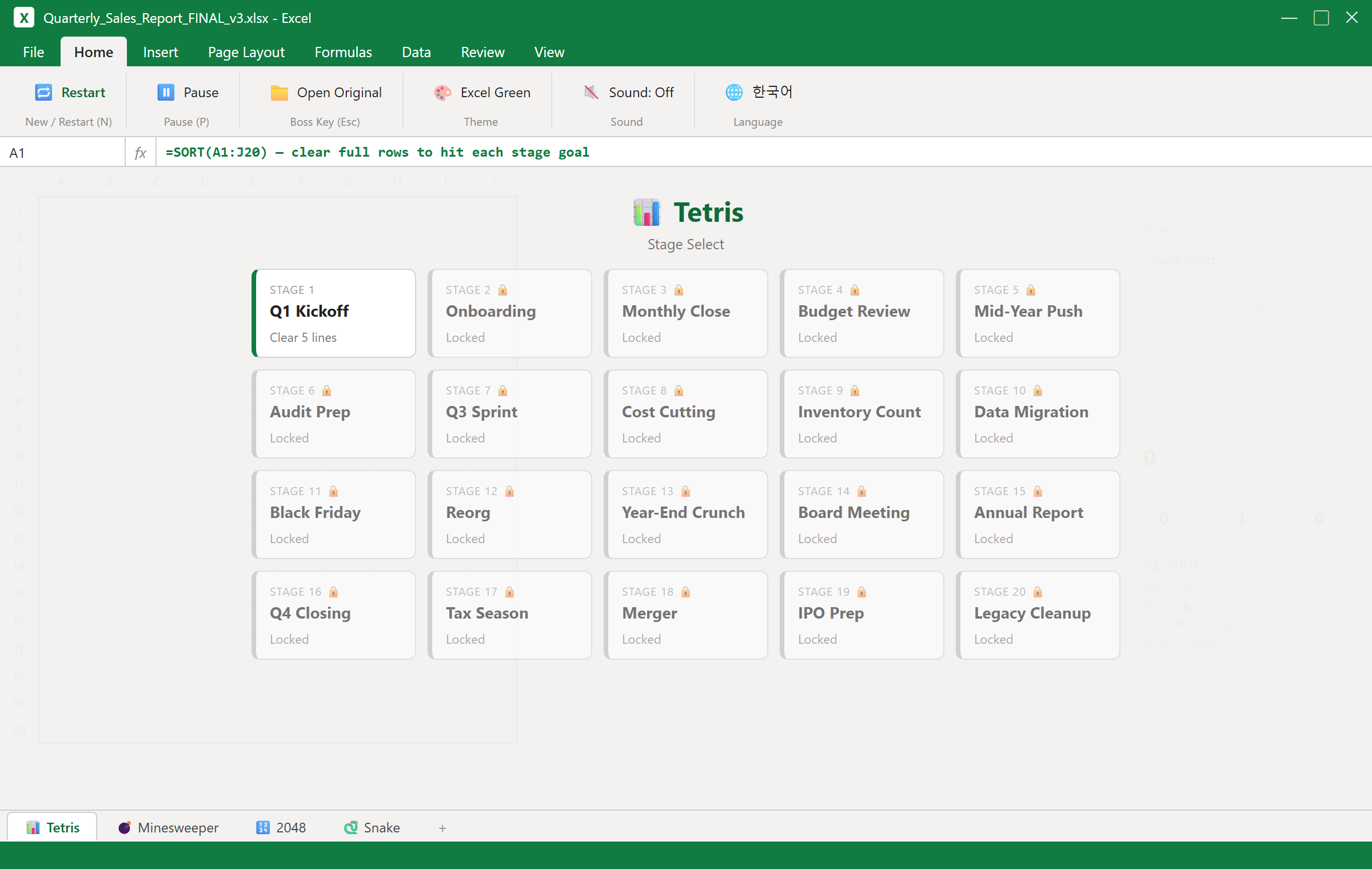Cycle the Excel Green theme label

[x=495, y=92]
